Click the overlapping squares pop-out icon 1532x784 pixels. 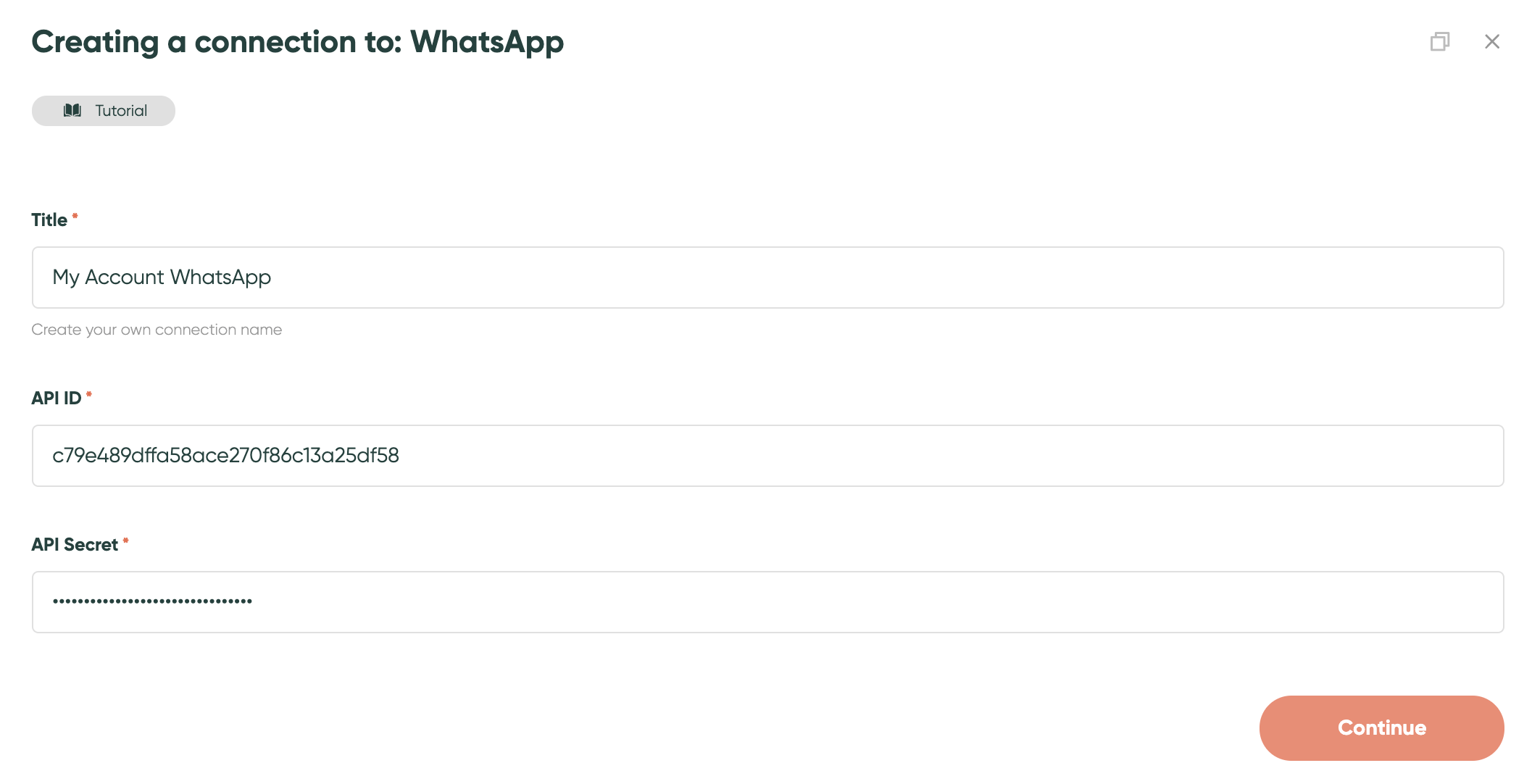pyautogui.click(x=1440, y=41)
